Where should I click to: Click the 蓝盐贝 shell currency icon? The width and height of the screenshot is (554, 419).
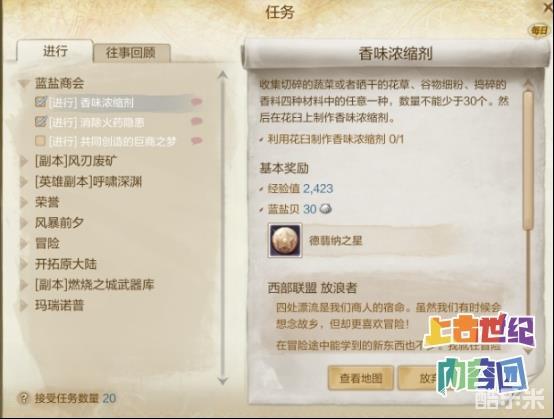pyautogui.click(x=326, y=209)
